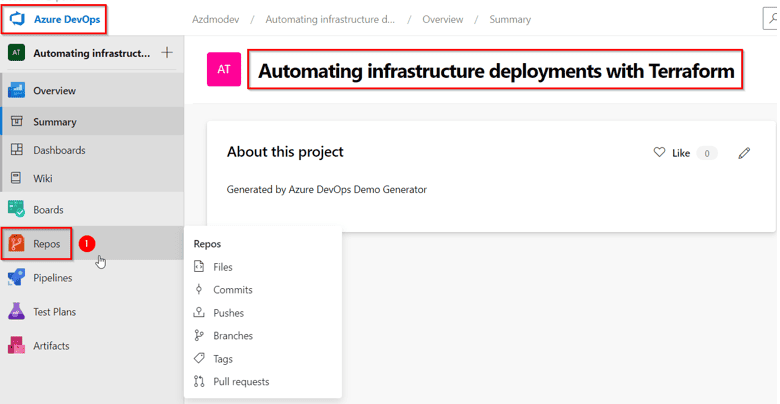Image resolution: width=780 pixels, height=404 pixels.
Task: Click the Pull requests icon in flyout
Action: point(199,382)
